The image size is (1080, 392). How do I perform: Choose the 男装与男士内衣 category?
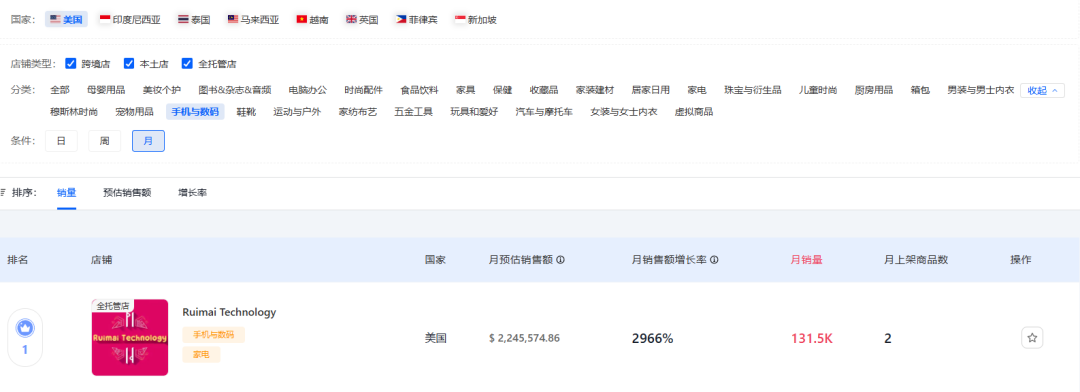pyautogui.click(x=980, y=90)
